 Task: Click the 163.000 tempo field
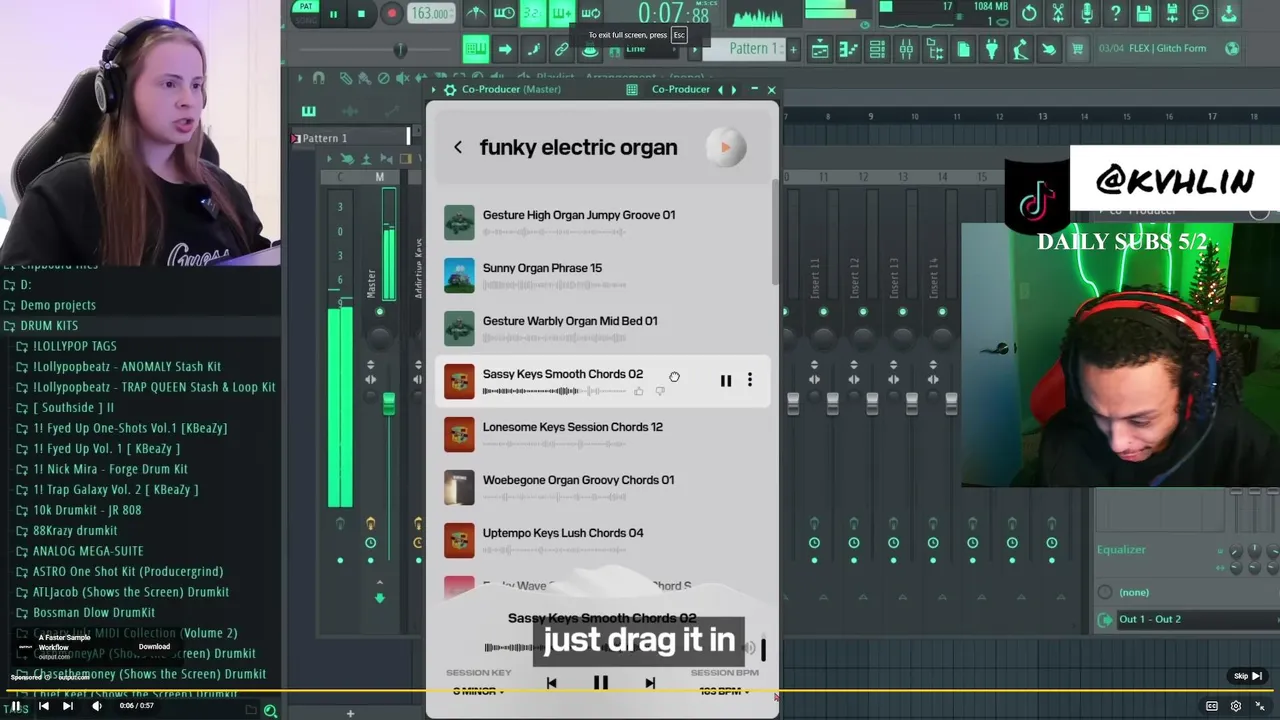click(x=431, y=13)
